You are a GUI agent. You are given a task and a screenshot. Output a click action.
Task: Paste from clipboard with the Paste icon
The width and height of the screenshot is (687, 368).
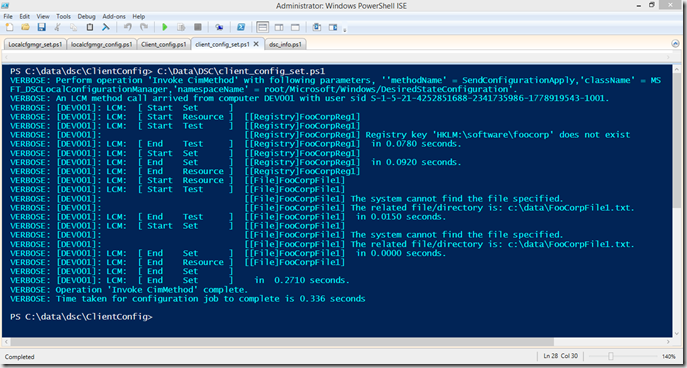coord(90,27)
